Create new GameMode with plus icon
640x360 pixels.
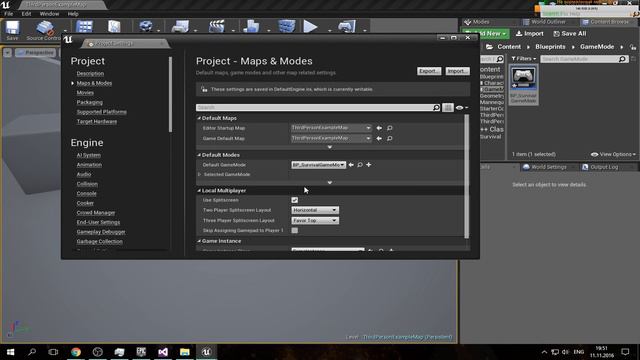pos(369,165)
